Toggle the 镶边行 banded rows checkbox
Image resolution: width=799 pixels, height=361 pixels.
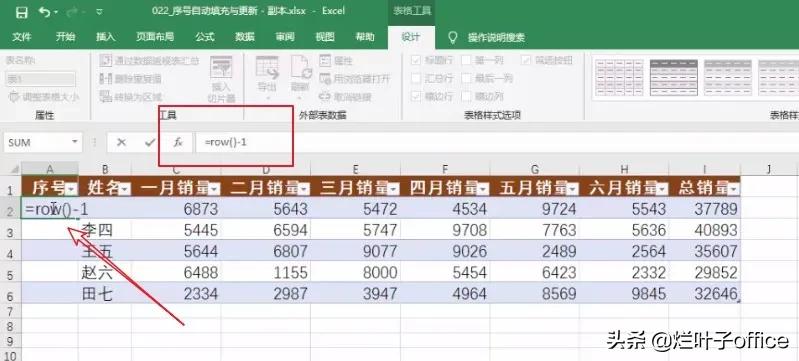coord(416,96)
